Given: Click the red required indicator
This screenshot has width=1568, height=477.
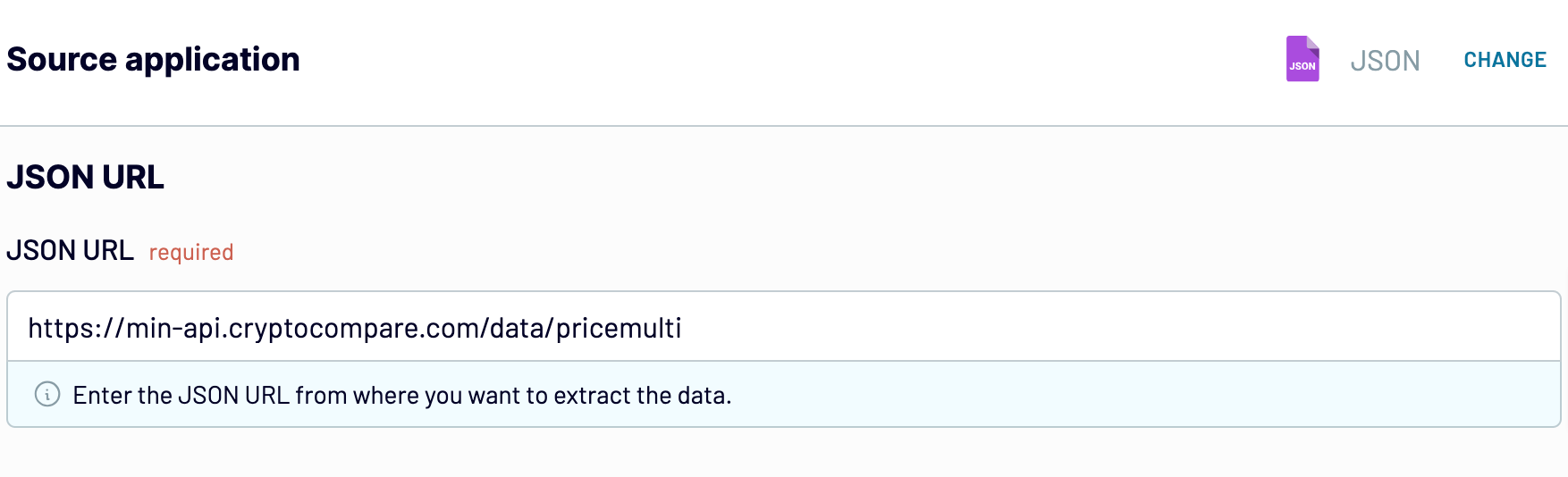Looking at the screenshot, I should pyautogui.click(x=191, y=253).
